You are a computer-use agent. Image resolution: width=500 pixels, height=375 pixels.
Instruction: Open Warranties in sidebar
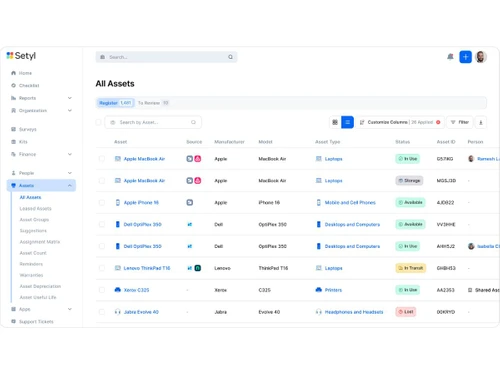pos(31,275)
